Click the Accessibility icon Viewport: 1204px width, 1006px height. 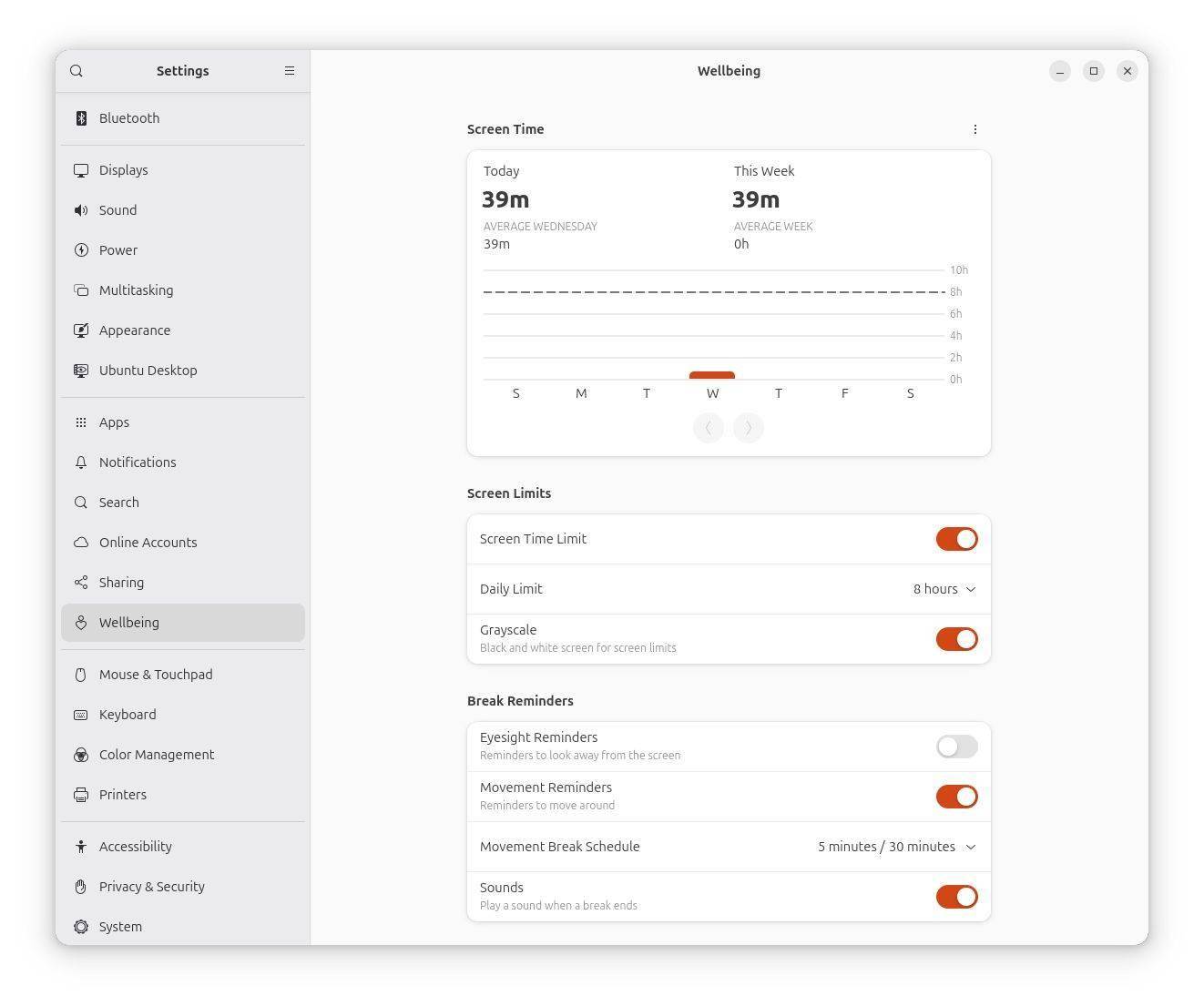coord(81,847)
